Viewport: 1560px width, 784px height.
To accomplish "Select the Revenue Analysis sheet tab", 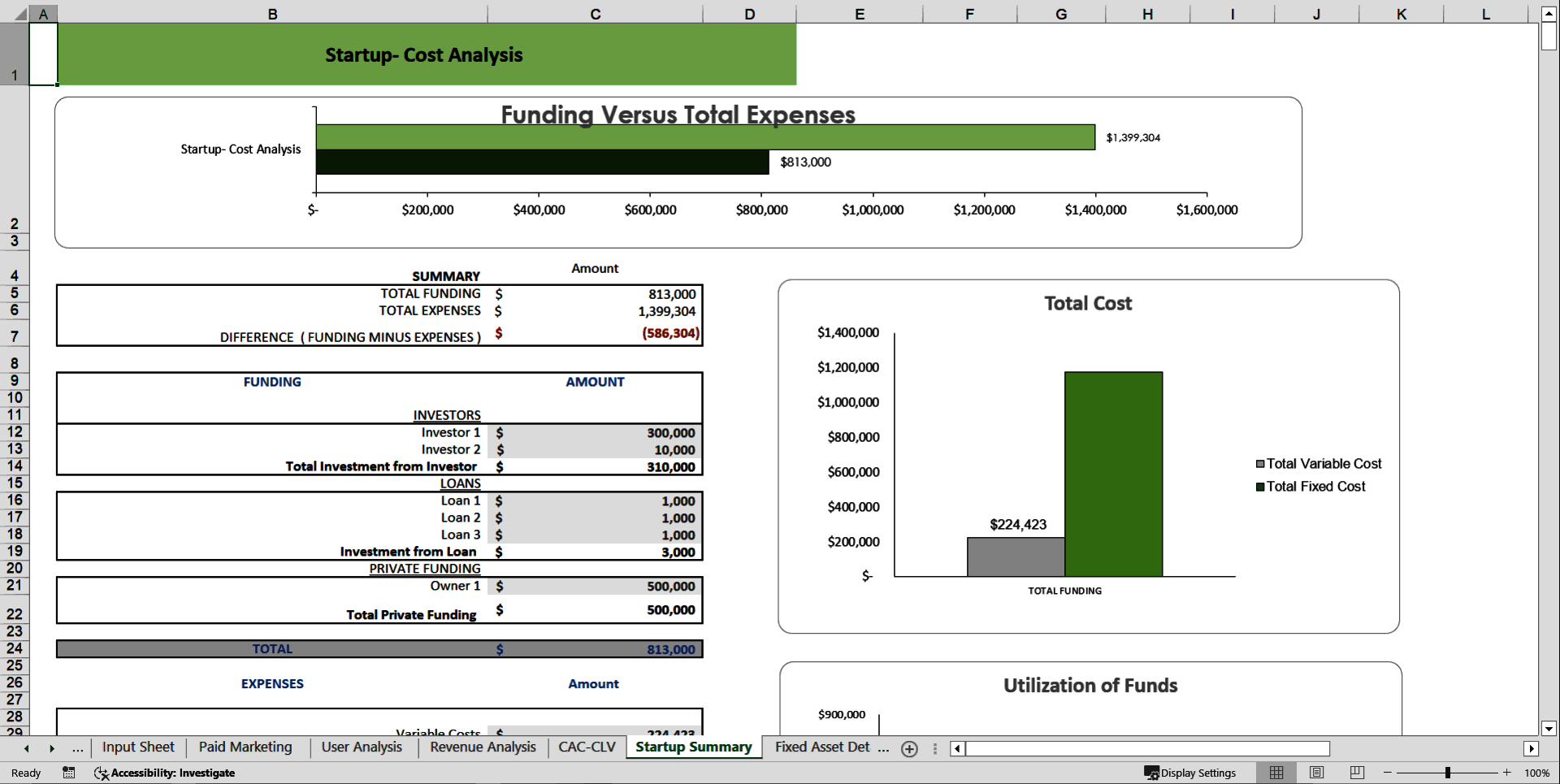I will point(483,747).
